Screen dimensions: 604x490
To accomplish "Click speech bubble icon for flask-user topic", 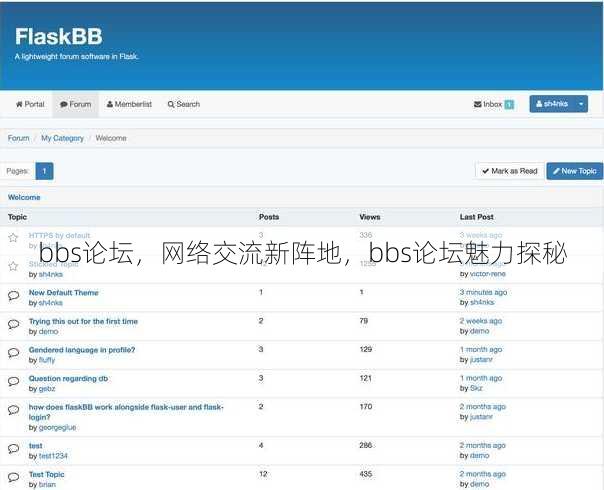I will pos(13,409).
